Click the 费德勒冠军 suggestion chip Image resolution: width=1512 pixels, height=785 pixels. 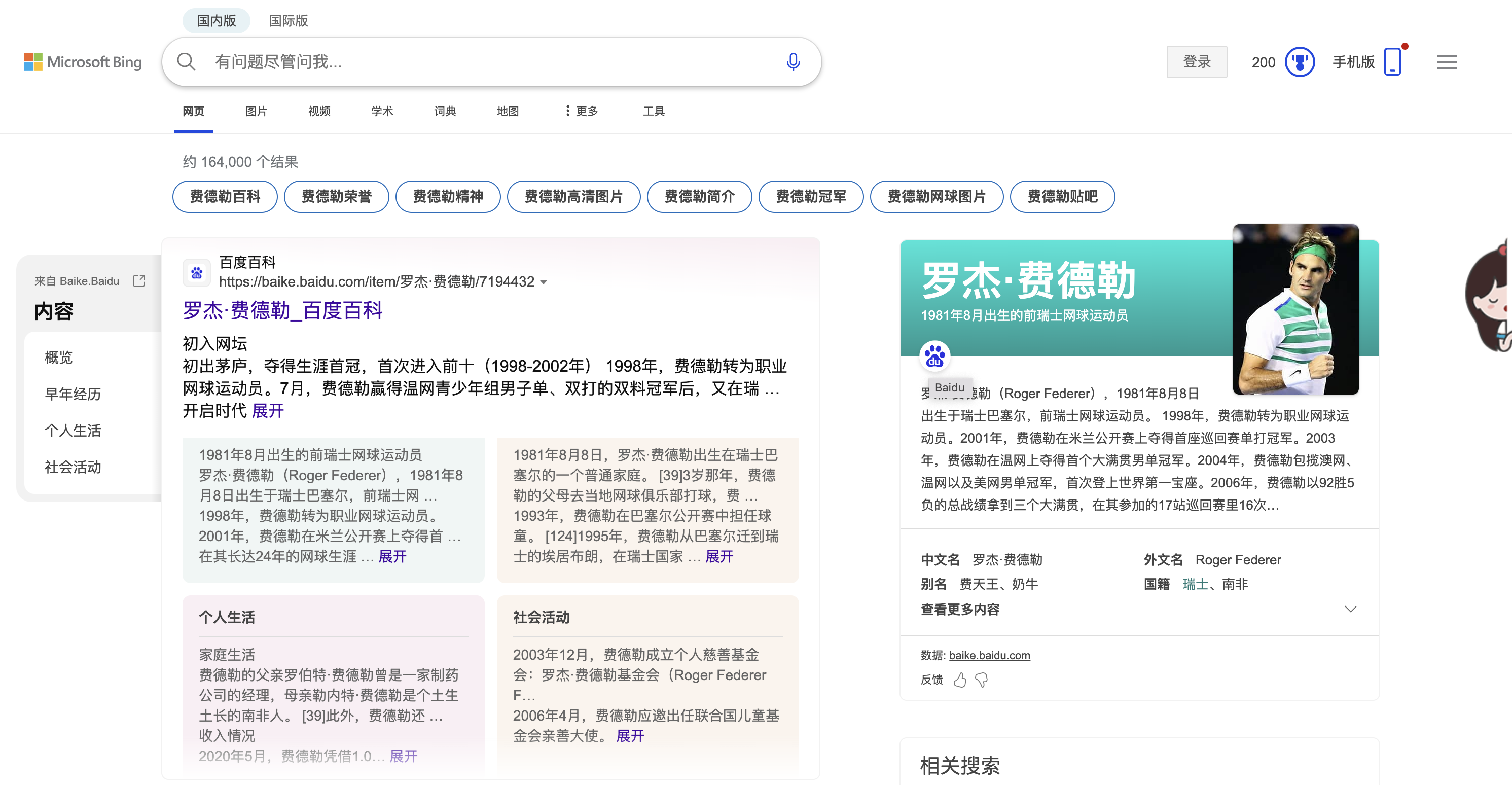click(x=811, y=197)
